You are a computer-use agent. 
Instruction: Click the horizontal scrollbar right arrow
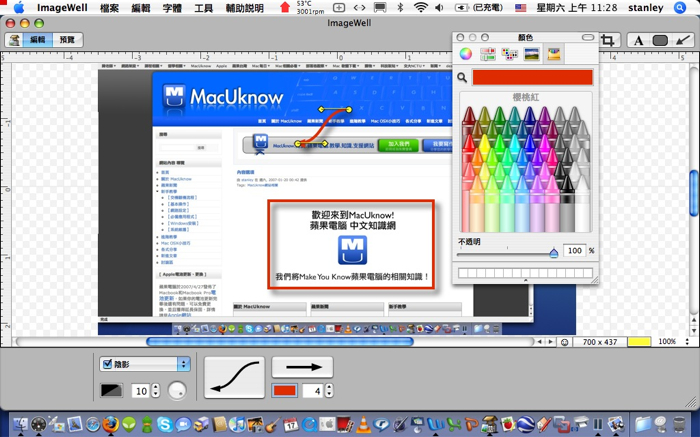coord(550,342)
